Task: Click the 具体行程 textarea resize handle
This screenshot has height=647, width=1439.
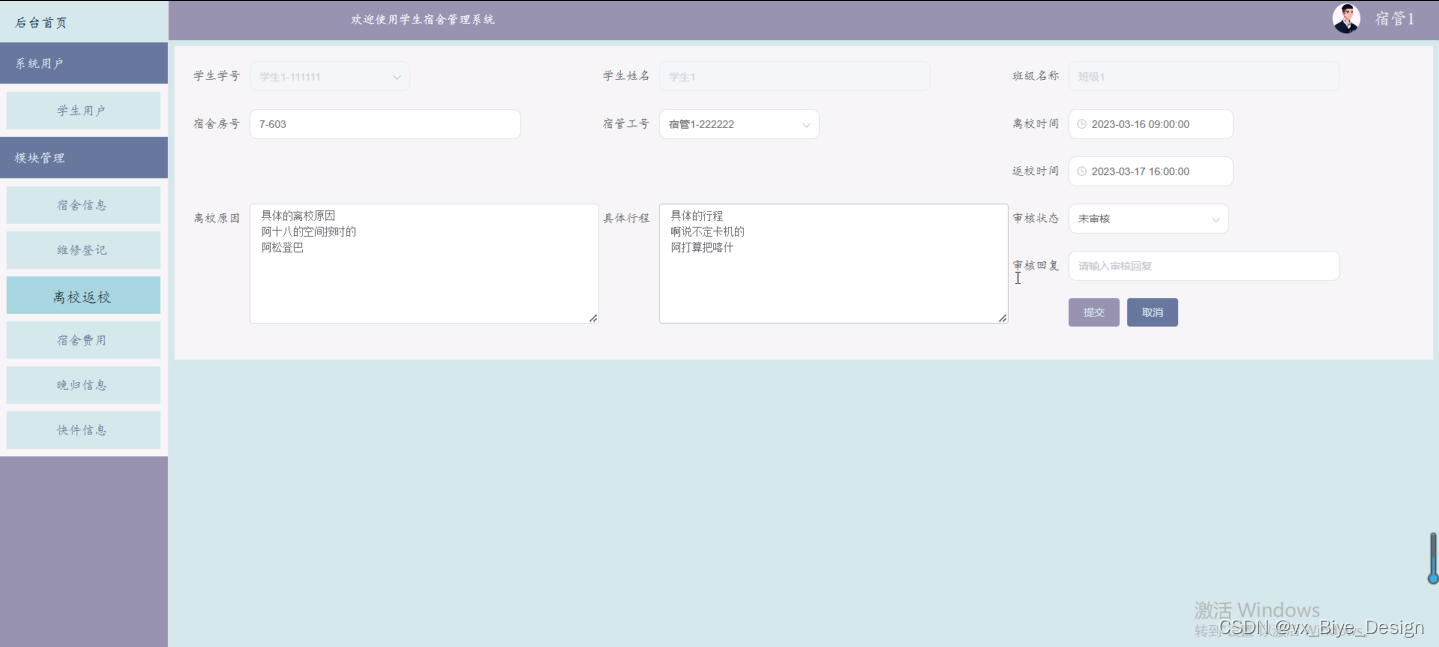Action: [1002, 318]
